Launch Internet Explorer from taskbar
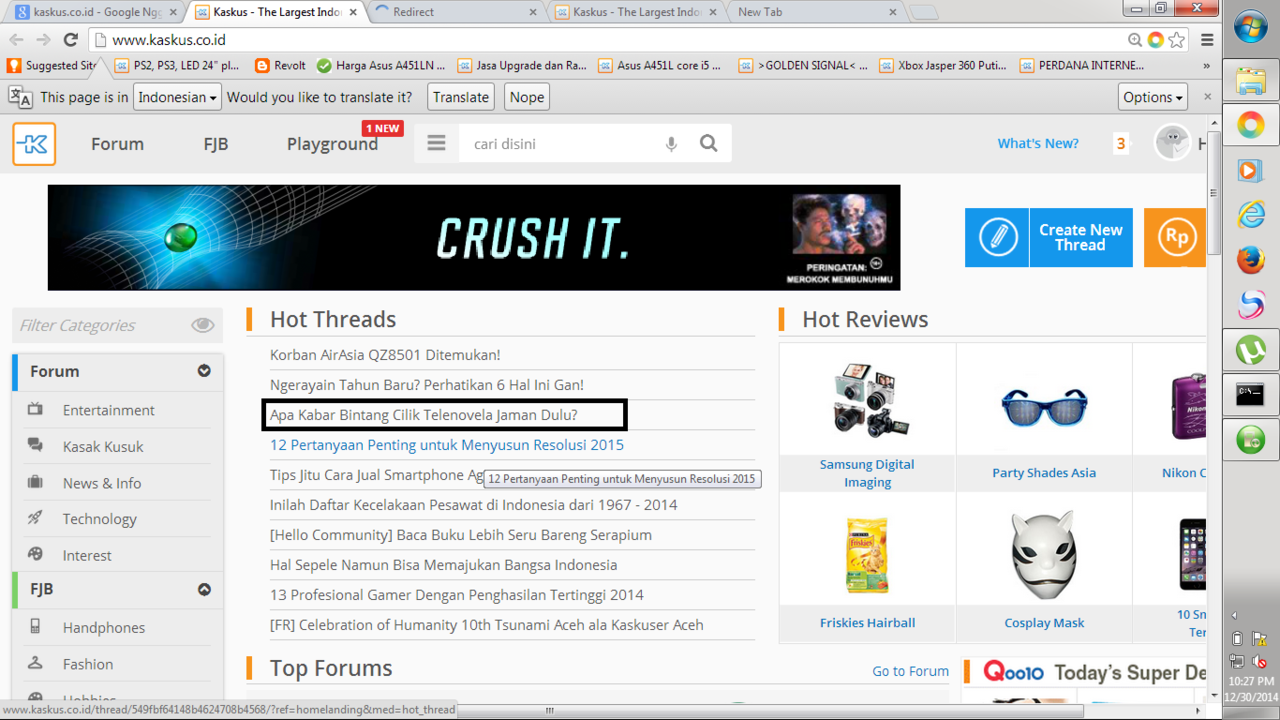This screenshot has height=720, width=1280. [x=1250, y=213]
